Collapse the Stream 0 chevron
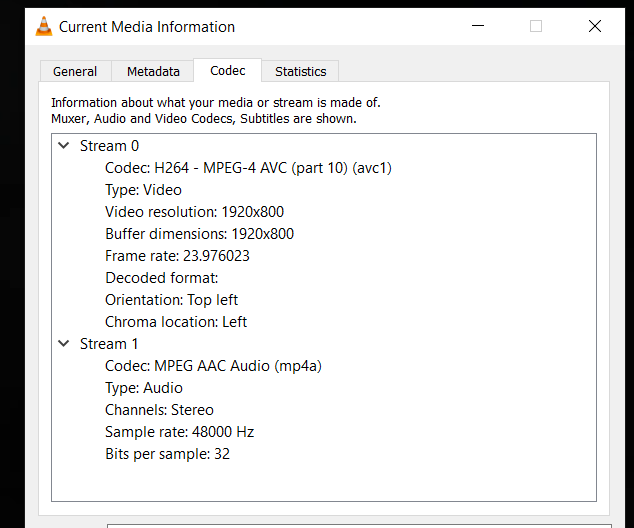 click(64, 146)
